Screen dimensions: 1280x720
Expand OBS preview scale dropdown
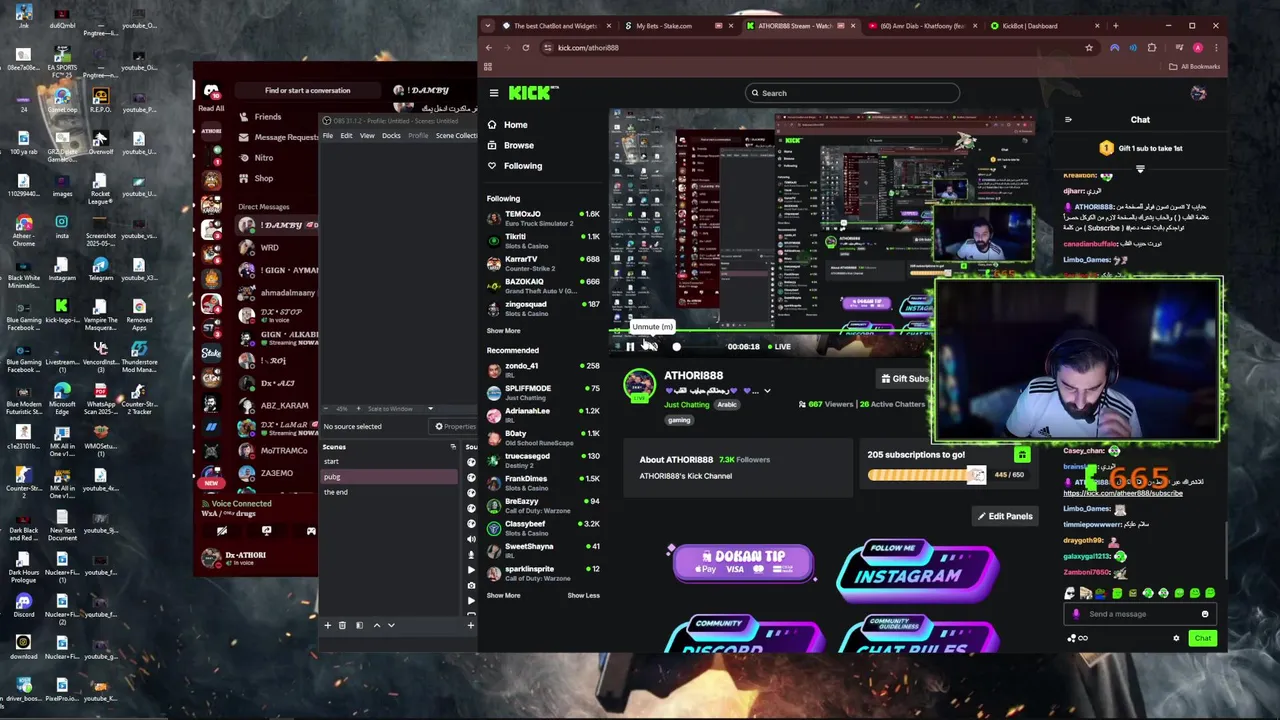pyautogui.click(x=430, y=409)
